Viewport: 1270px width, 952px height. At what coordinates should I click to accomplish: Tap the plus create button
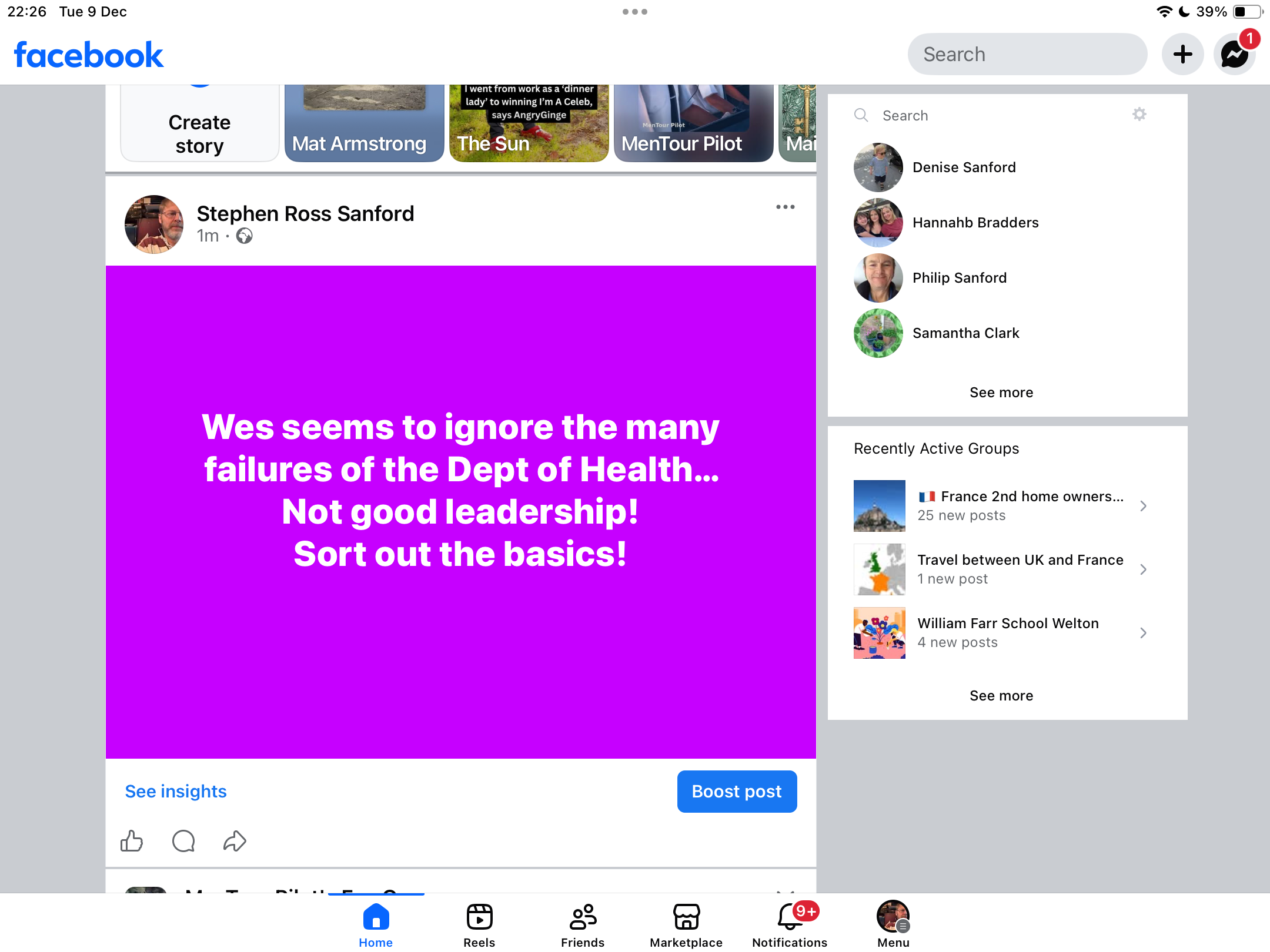[1182, 55]
